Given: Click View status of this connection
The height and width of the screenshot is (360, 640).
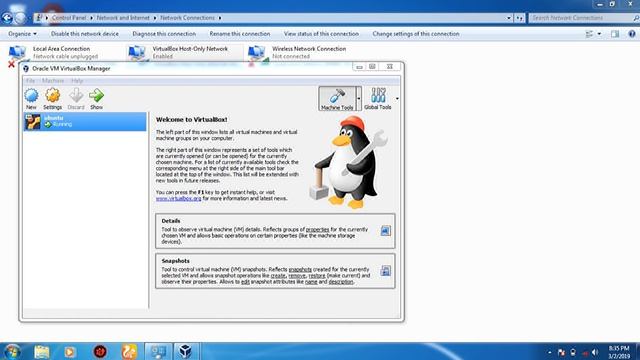Looking at the screenshot, I should pyautogui.click(x=321, y=34).
